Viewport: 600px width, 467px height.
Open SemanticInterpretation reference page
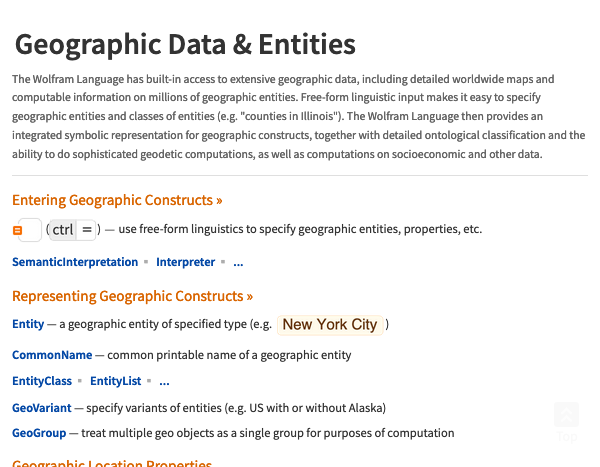click(75, 262)
